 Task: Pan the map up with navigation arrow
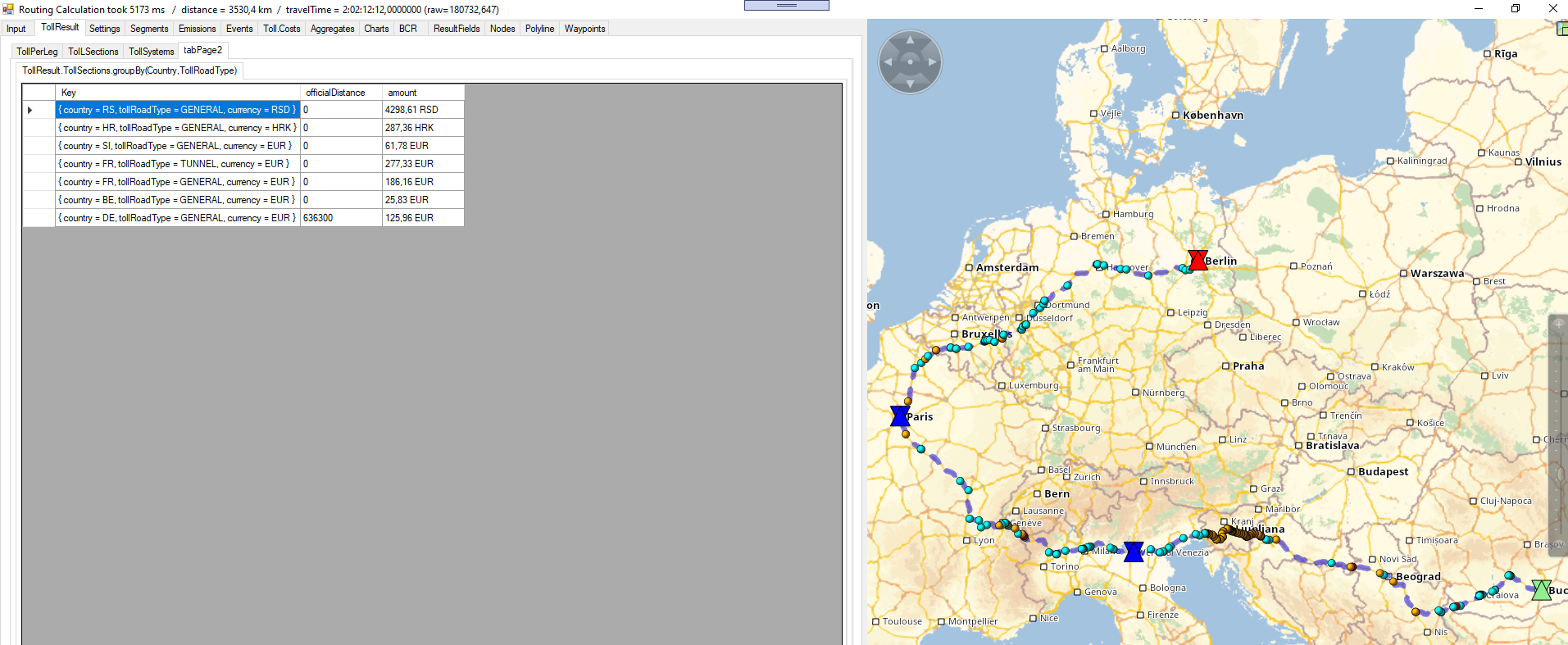click(x=910, y=39)
